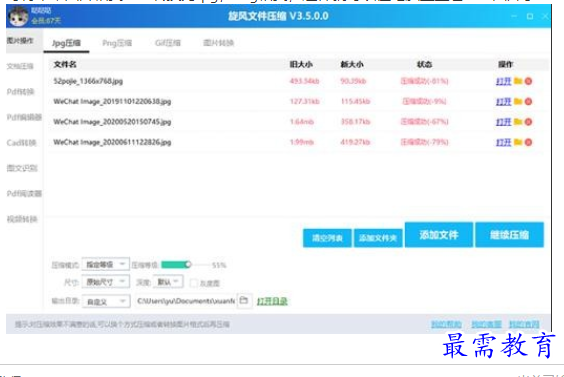Click 打开 link for WeChat Image_20191101220638.jpg

(x=503, y=101)
